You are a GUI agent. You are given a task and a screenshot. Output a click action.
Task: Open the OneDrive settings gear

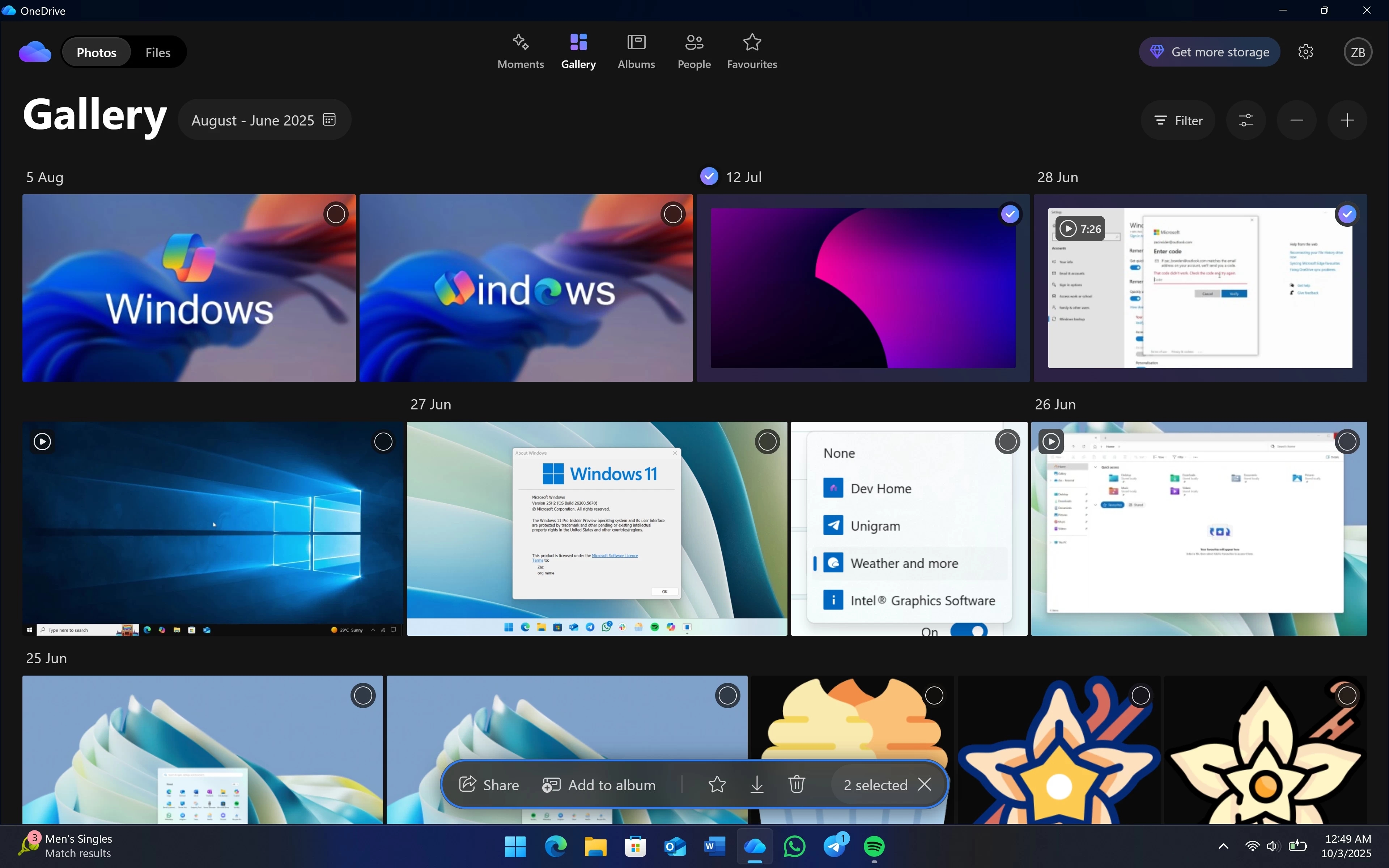click(1306, 51)
